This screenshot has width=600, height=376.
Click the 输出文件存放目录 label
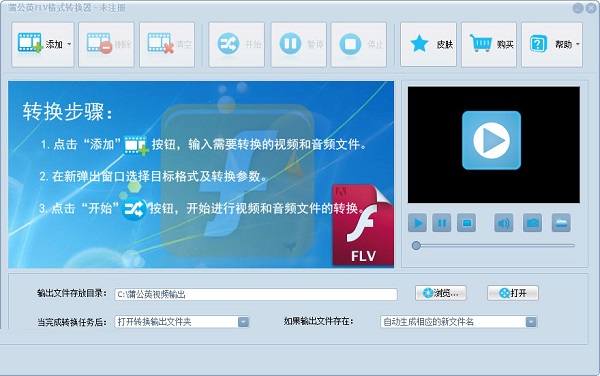[x=72, y=293]
